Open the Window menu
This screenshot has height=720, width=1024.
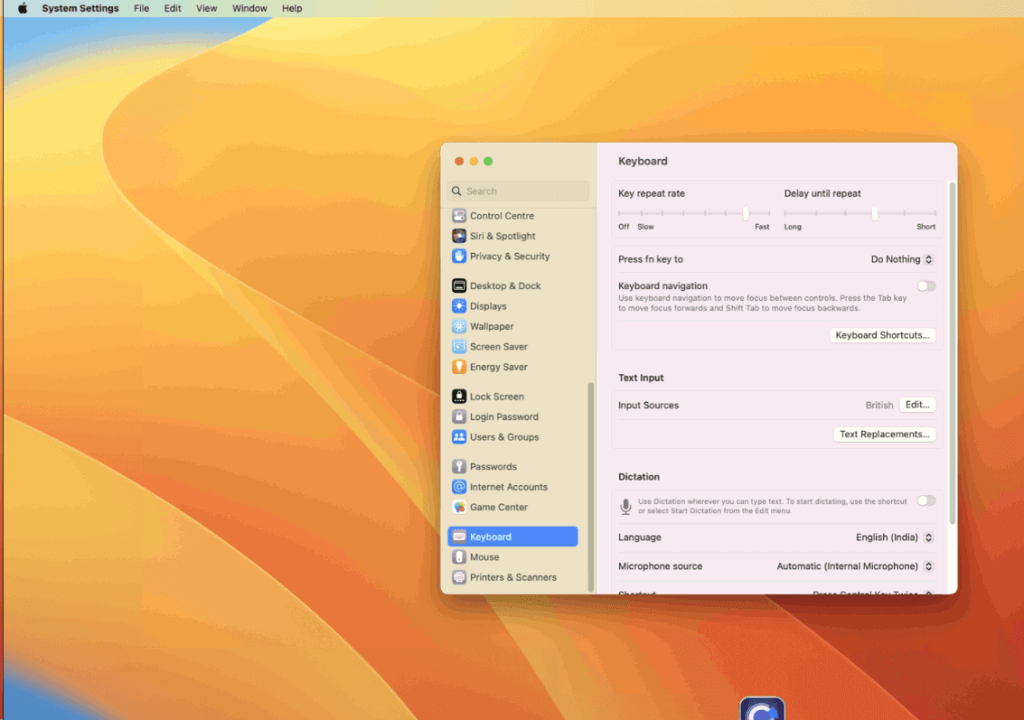[x=249, y=8]
